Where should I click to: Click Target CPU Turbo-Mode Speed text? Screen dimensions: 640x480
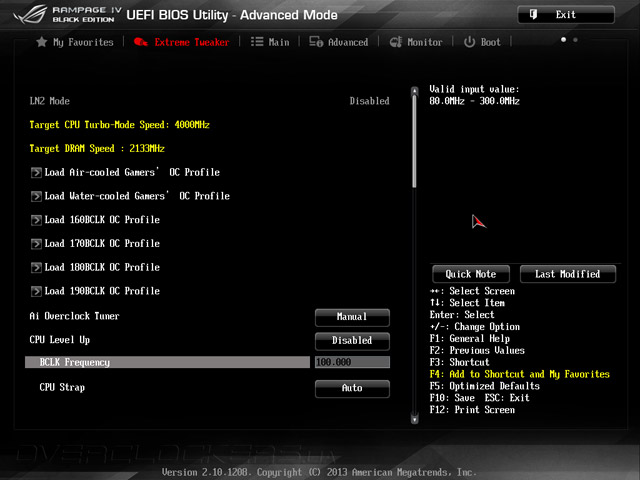(x=120, y=125)
